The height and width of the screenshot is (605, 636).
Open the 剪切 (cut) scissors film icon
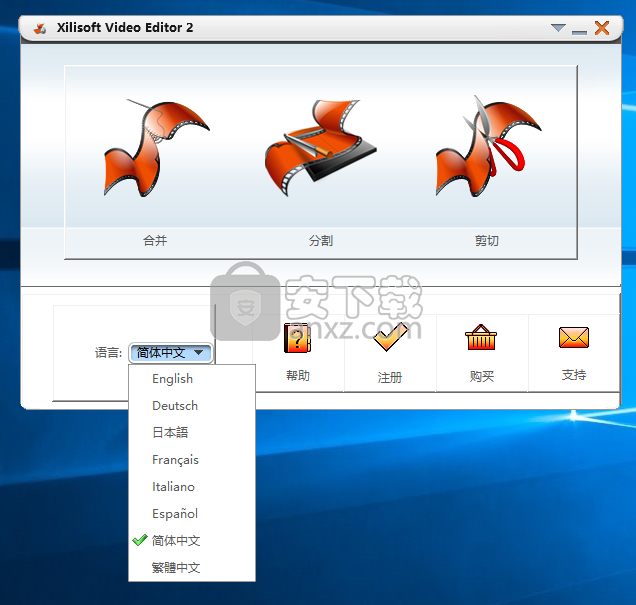click(488, 147)
